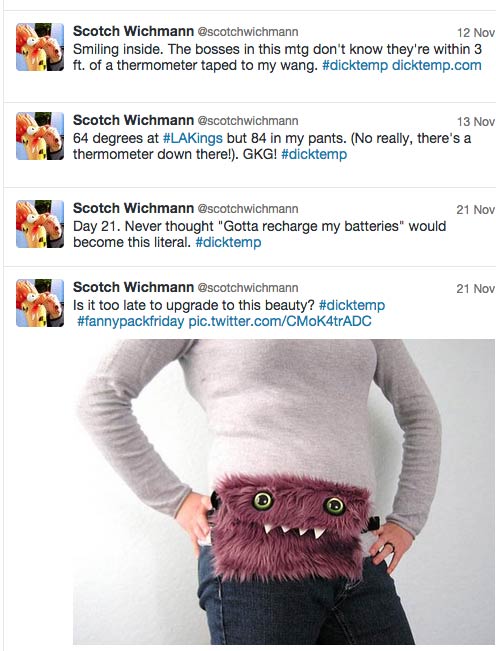The width and height of the screenshot is (496, 651).
Task: Click @scotchwichmann handle in 13 Nov tweet
Action: click(248, 121)
